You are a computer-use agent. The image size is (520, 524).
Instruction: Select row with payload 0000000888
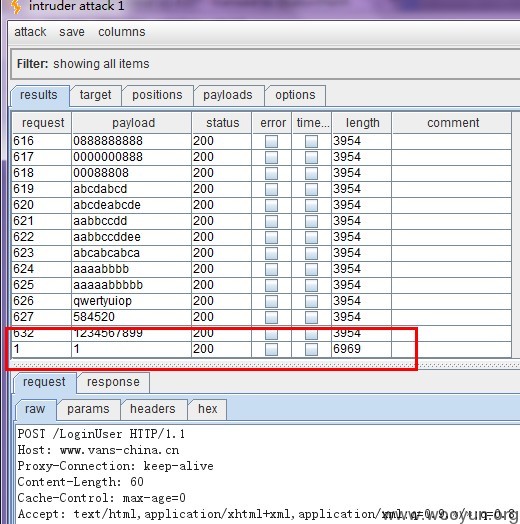262,157
